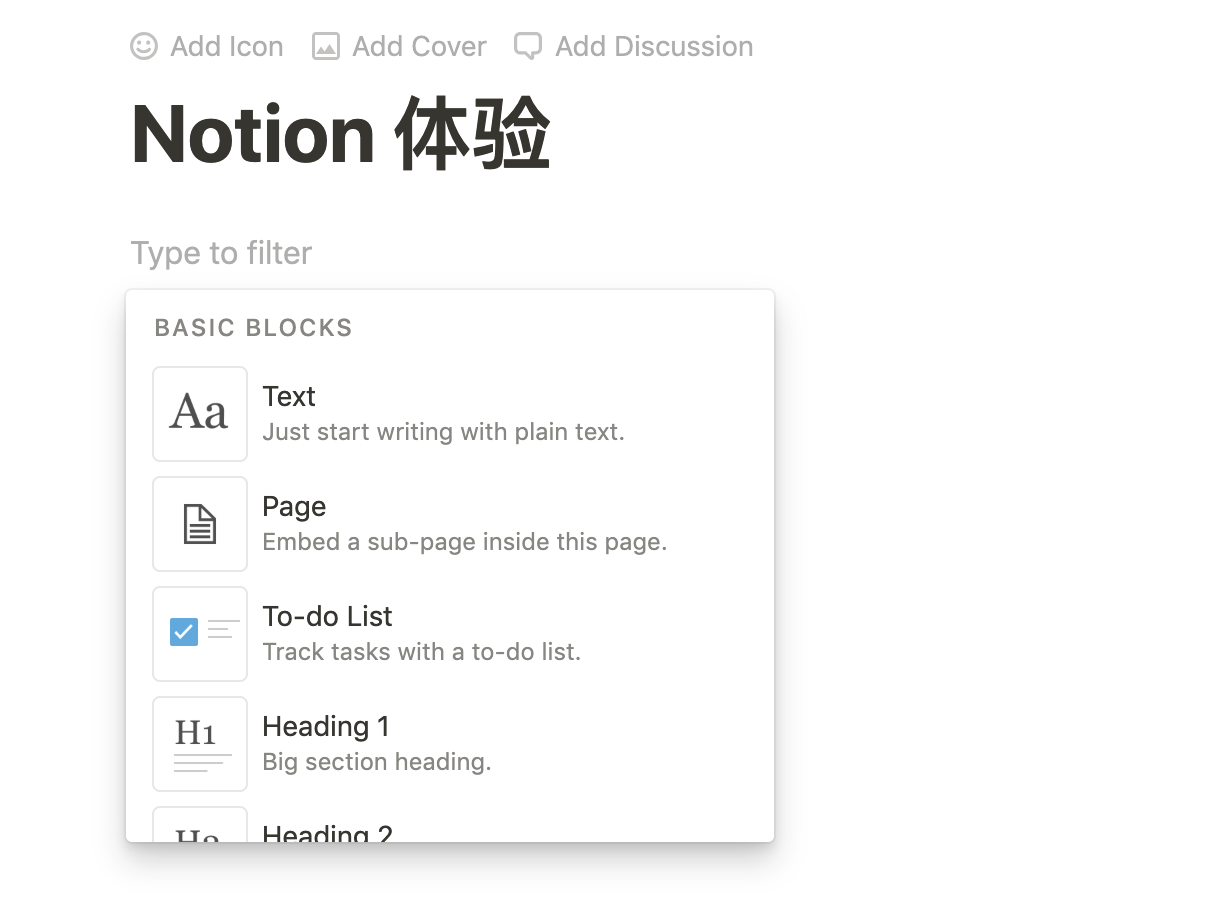Screen dimensions: 1232x916
Task: Click the picture icon beside Add Cover
Action: 326,46
